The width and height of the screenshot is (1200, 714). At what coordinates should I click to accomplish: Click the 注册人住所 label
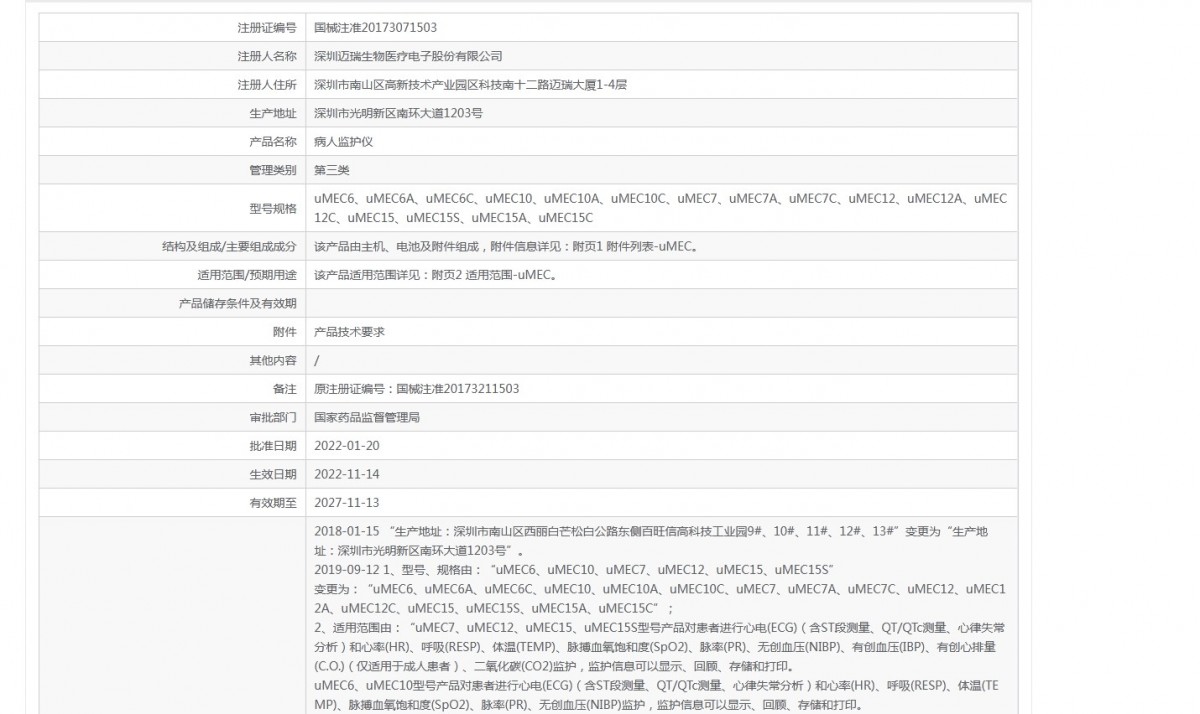266,85
